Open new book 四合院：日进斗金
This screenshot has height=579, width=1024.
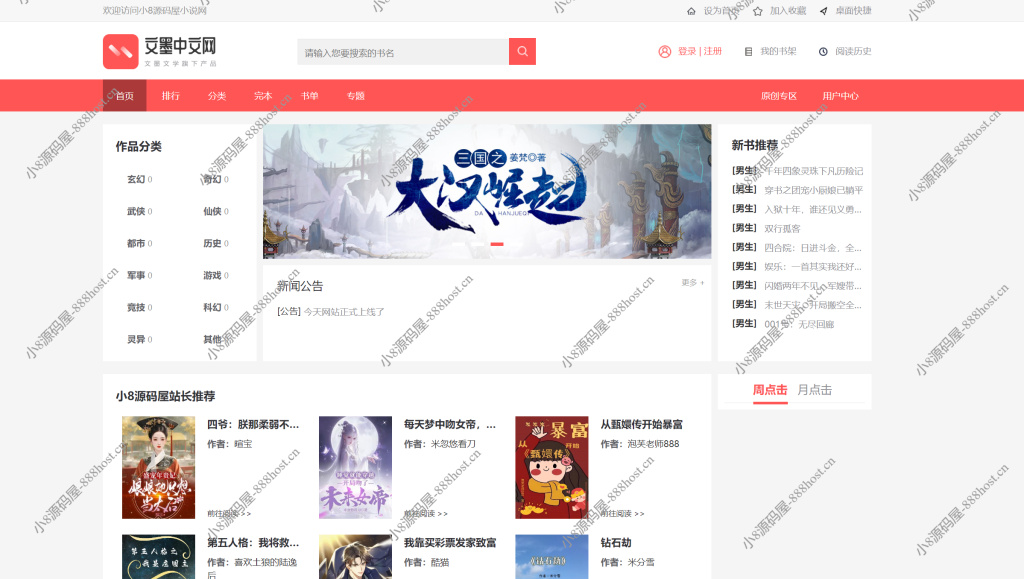pos(812,248)
